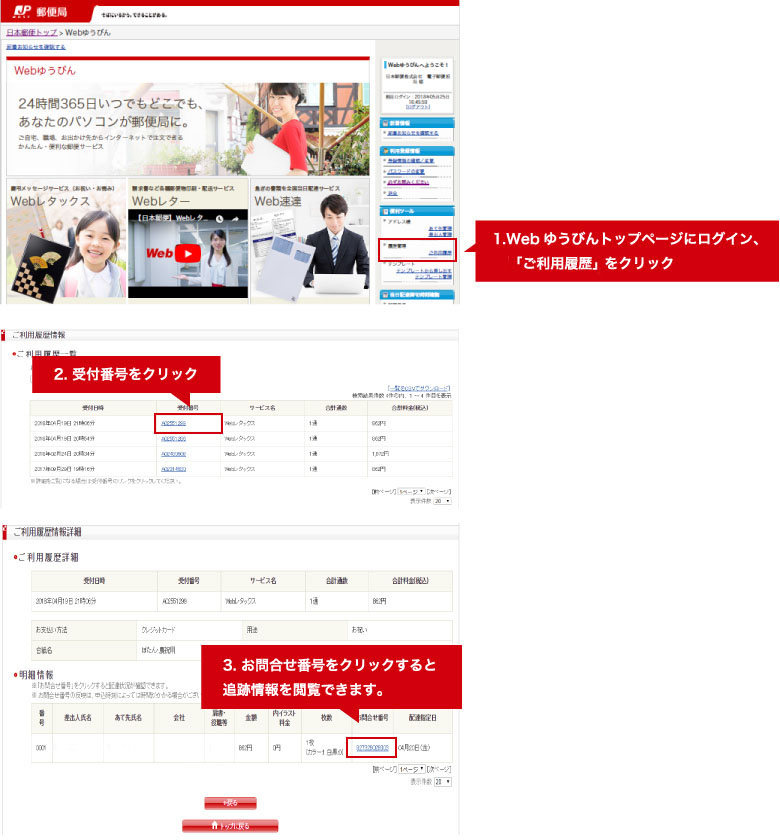Click 新着お知らせ link below breadcrumb
Screen dimensions: 780x840
[x=36, y=47]
